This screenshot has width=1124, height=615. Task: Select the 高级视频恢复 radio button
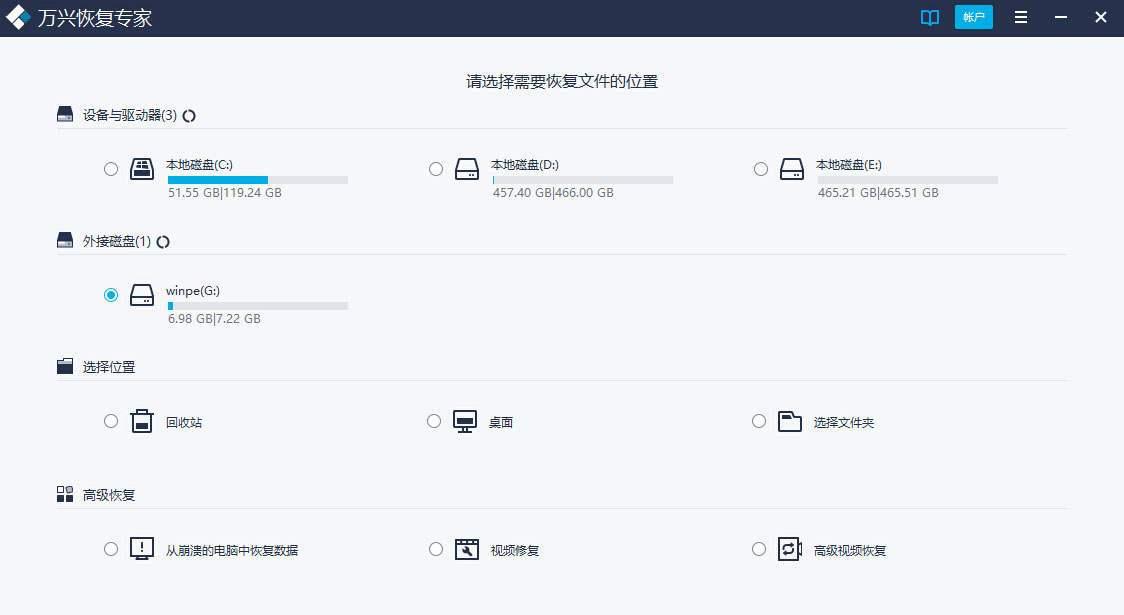coord(759,549)
